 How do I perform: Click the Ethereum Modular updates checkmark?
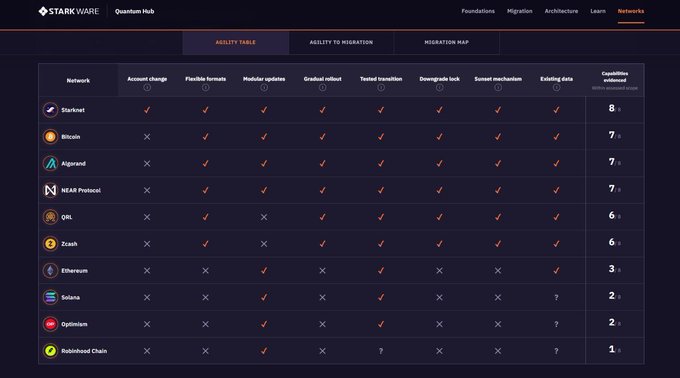[264, 271]
